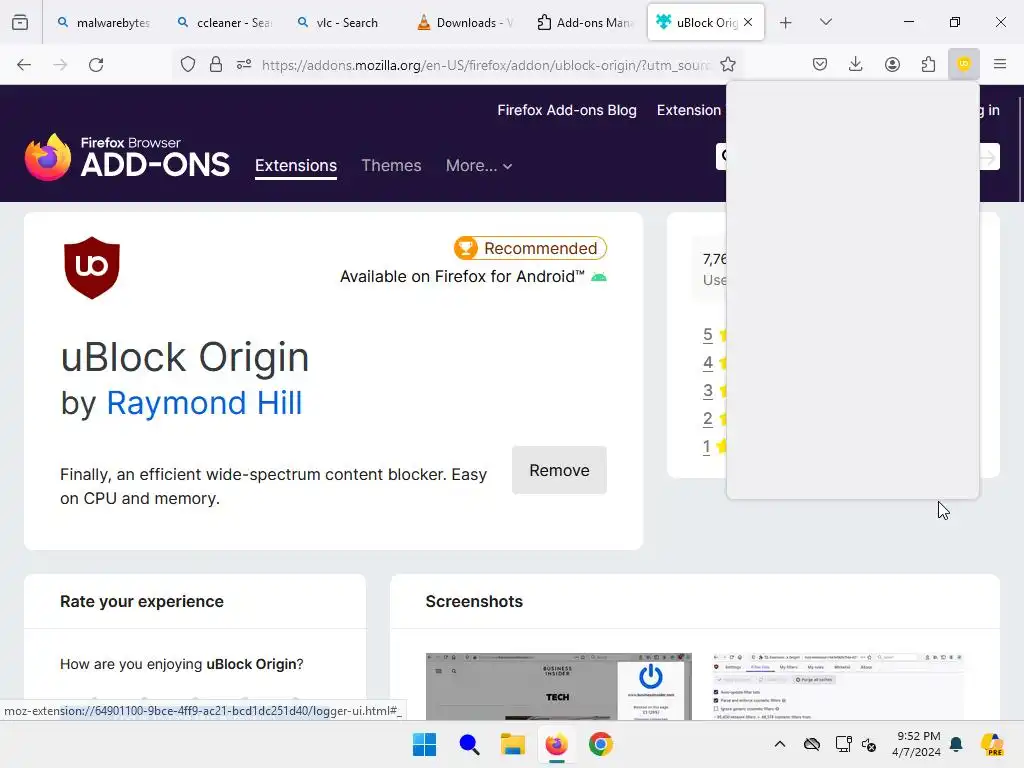Screen dimensions: 1024x768
Task: Open Windows Search from taskbar
Action: click(469, 744)
